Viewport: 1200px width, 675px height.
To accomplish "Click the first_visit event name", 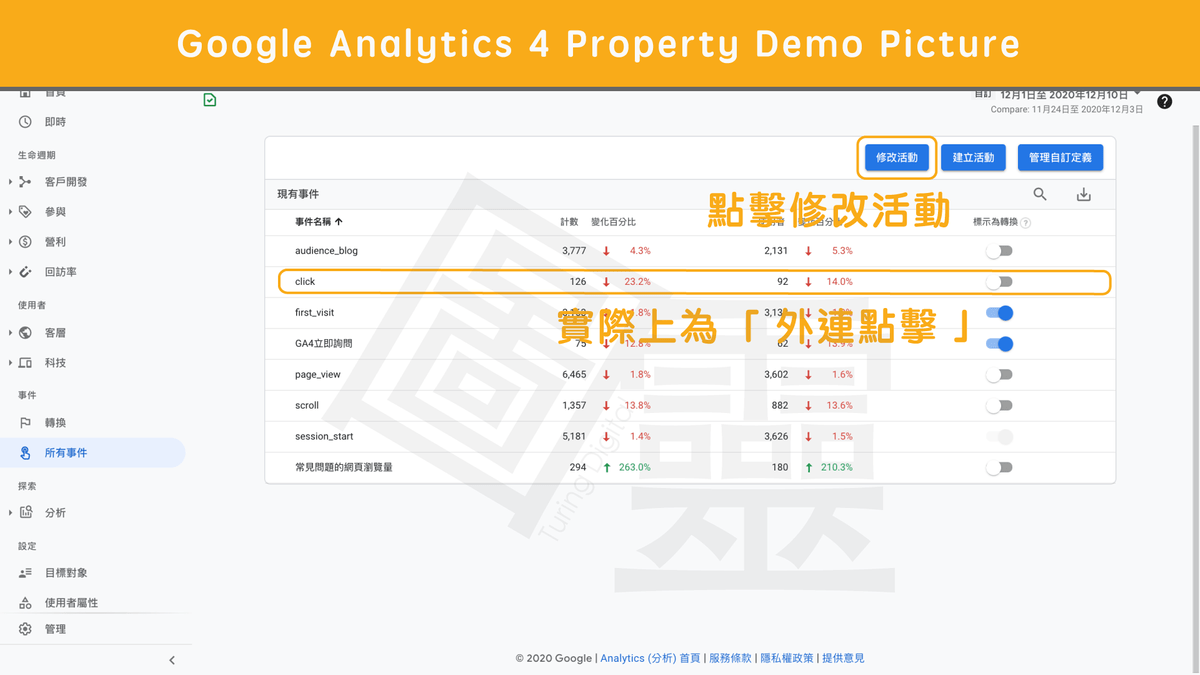I will pos(315,313).
